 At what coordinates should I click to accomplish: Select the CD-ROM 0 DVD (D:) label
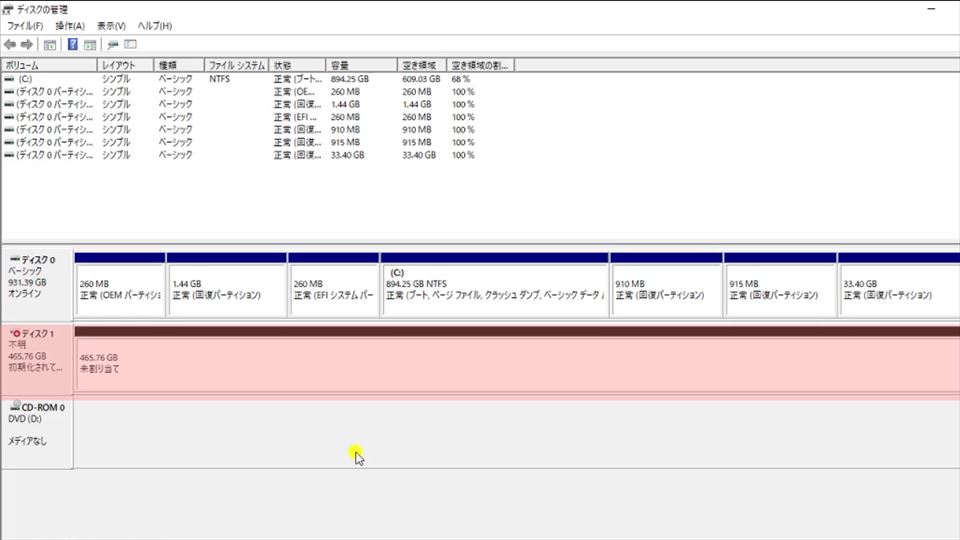tap(37, 433)
